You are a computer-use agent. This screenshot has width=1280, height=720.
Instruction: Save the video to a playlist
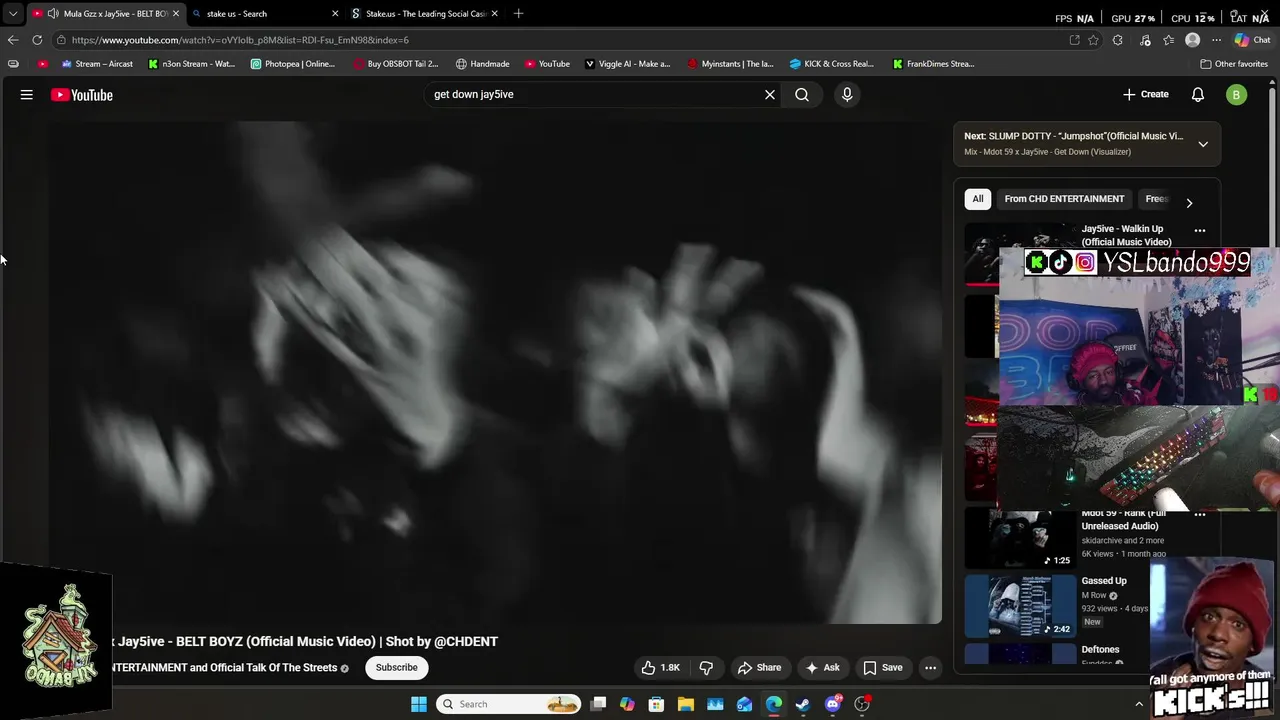point(883,668)
